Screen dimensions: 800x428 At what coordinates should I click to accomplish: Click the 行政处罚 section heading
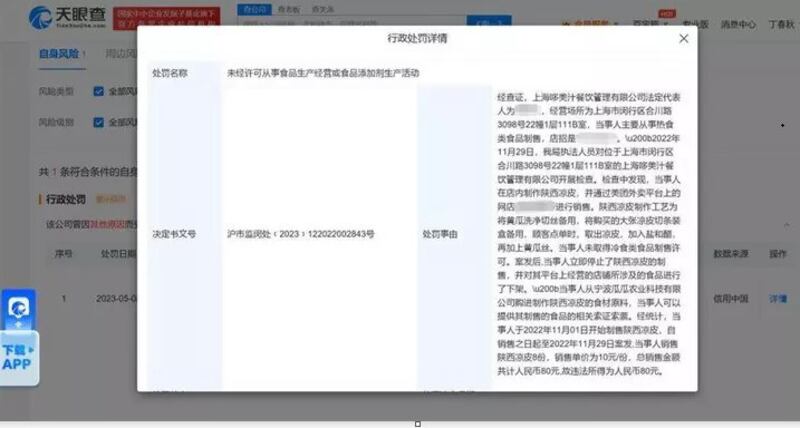click(66, 199)
